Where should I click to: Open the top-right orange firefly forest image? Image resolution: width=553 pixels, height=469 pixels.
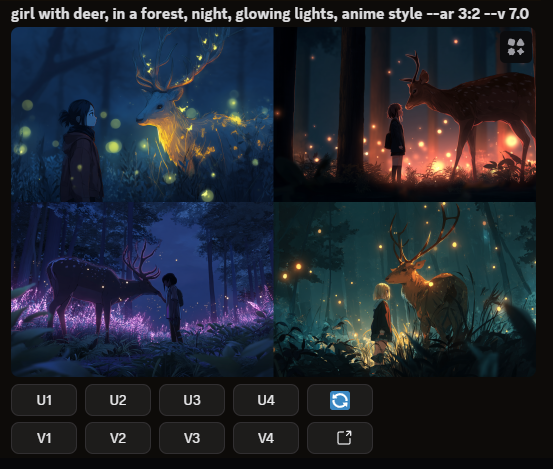click(x=405, y=114)
